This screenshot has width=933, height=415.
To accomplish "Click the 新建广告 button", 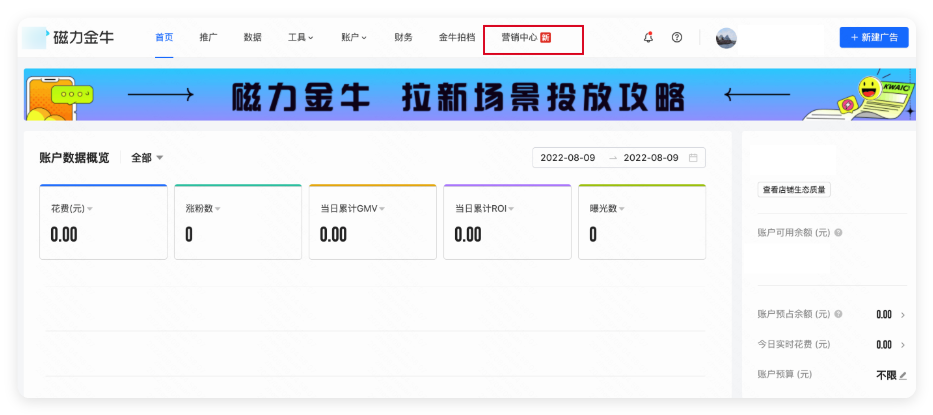I will (x=874, y=37).
